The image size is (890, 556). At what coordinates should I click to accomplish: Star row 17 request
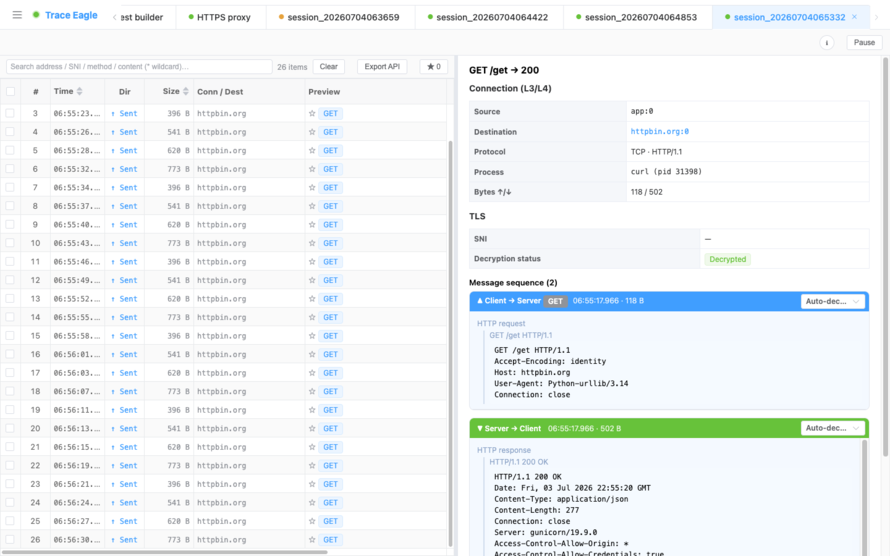(312, 373)
